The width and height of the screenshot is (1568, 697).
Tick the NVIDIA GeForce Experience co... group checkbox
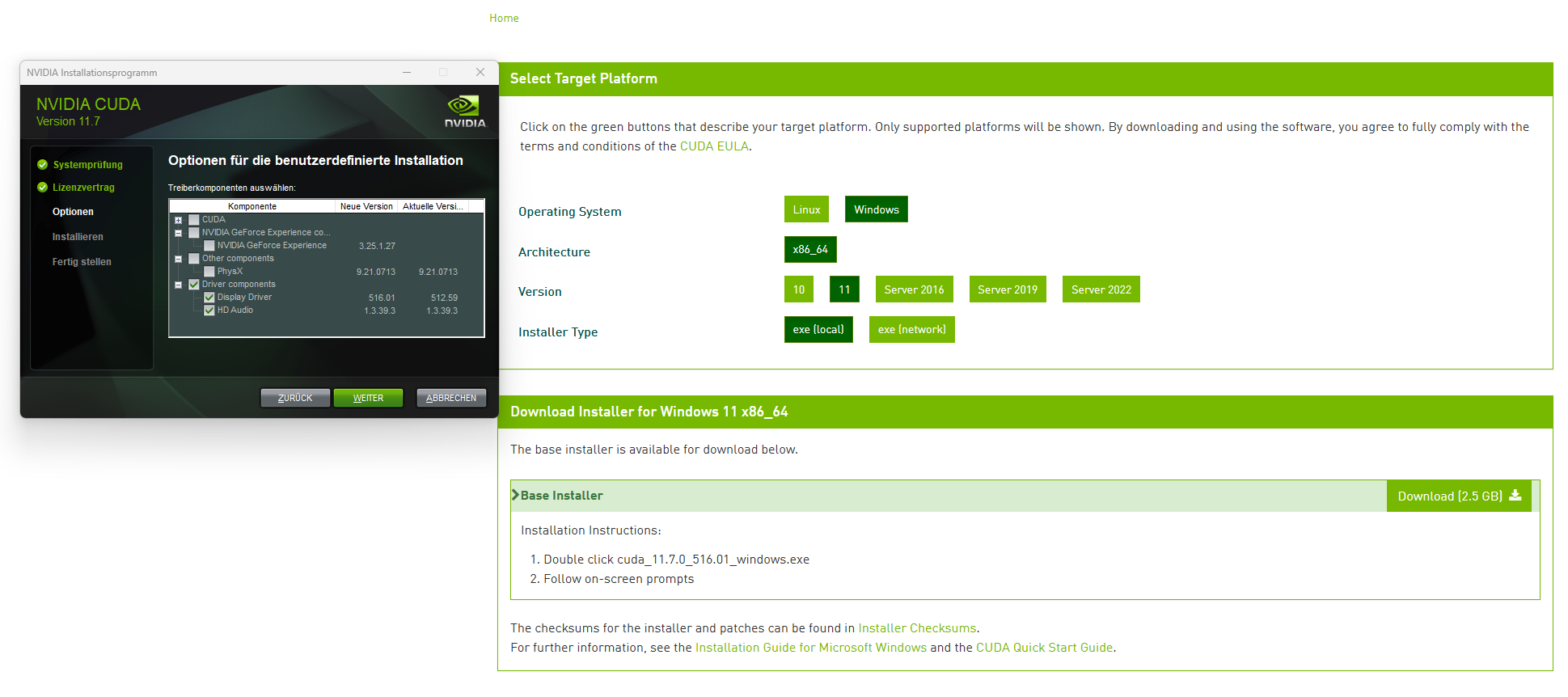coord(194,233)
